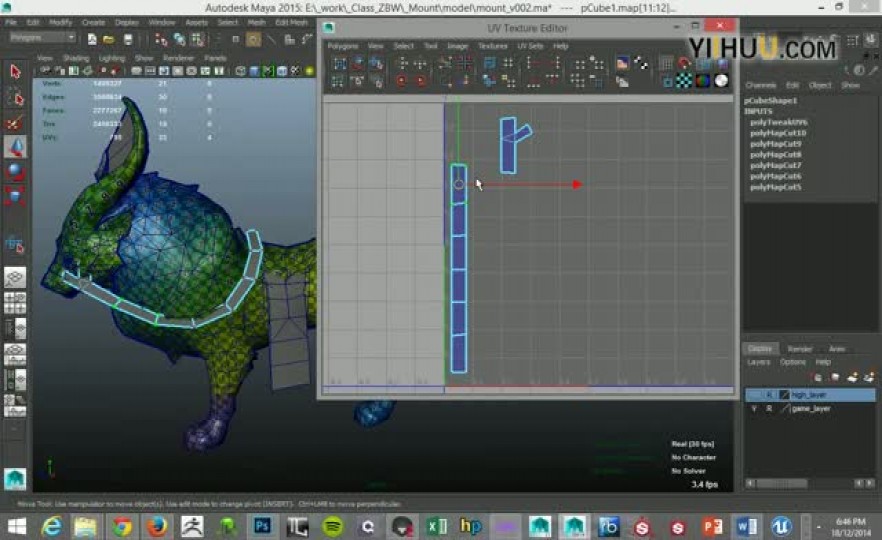882x540 pixels.
Task: Toggle visibility V of game_layer
Action: [x=754, y=409]
